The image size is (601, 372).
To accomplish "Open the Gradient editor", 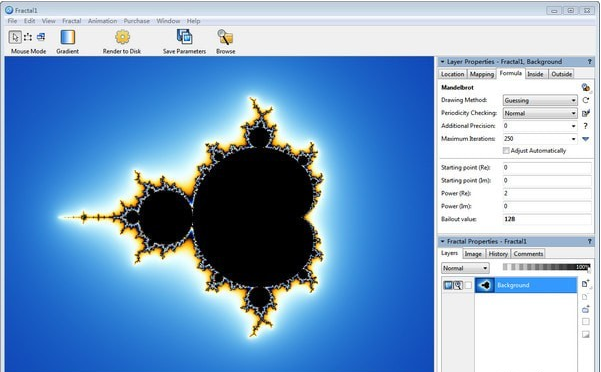I will (x=67, y=37).
